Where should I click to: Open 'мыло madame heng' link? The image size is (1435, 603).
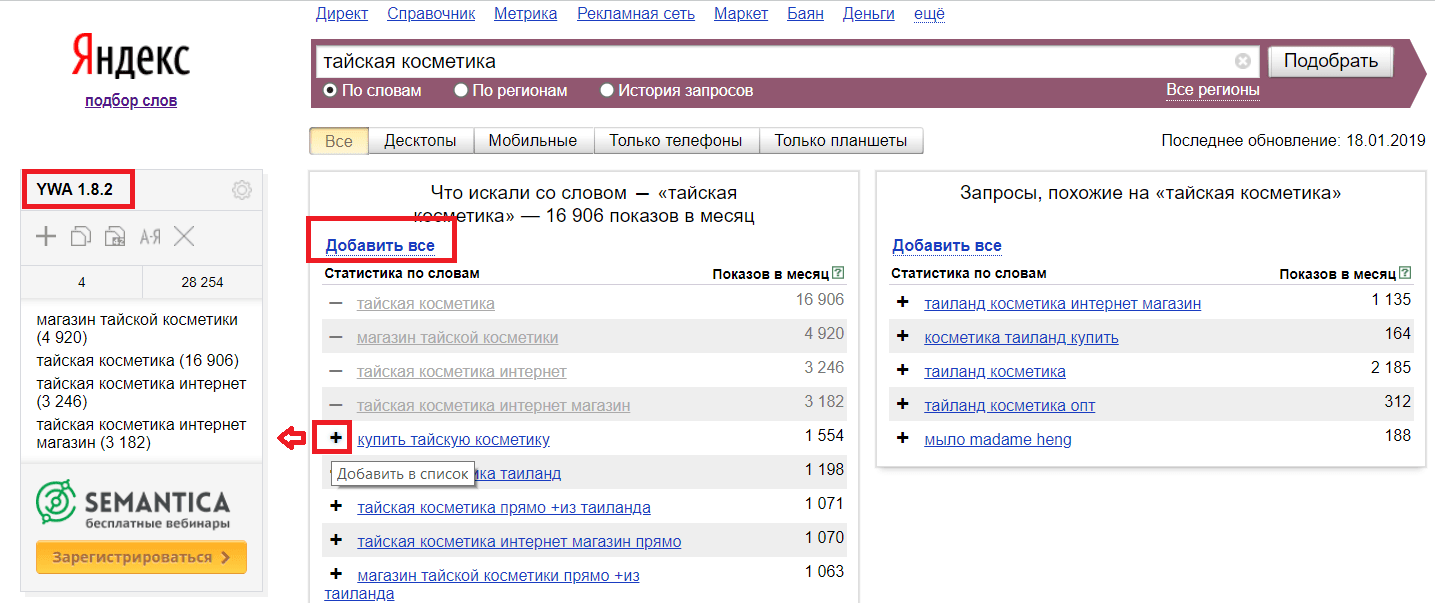pos(998,439)
